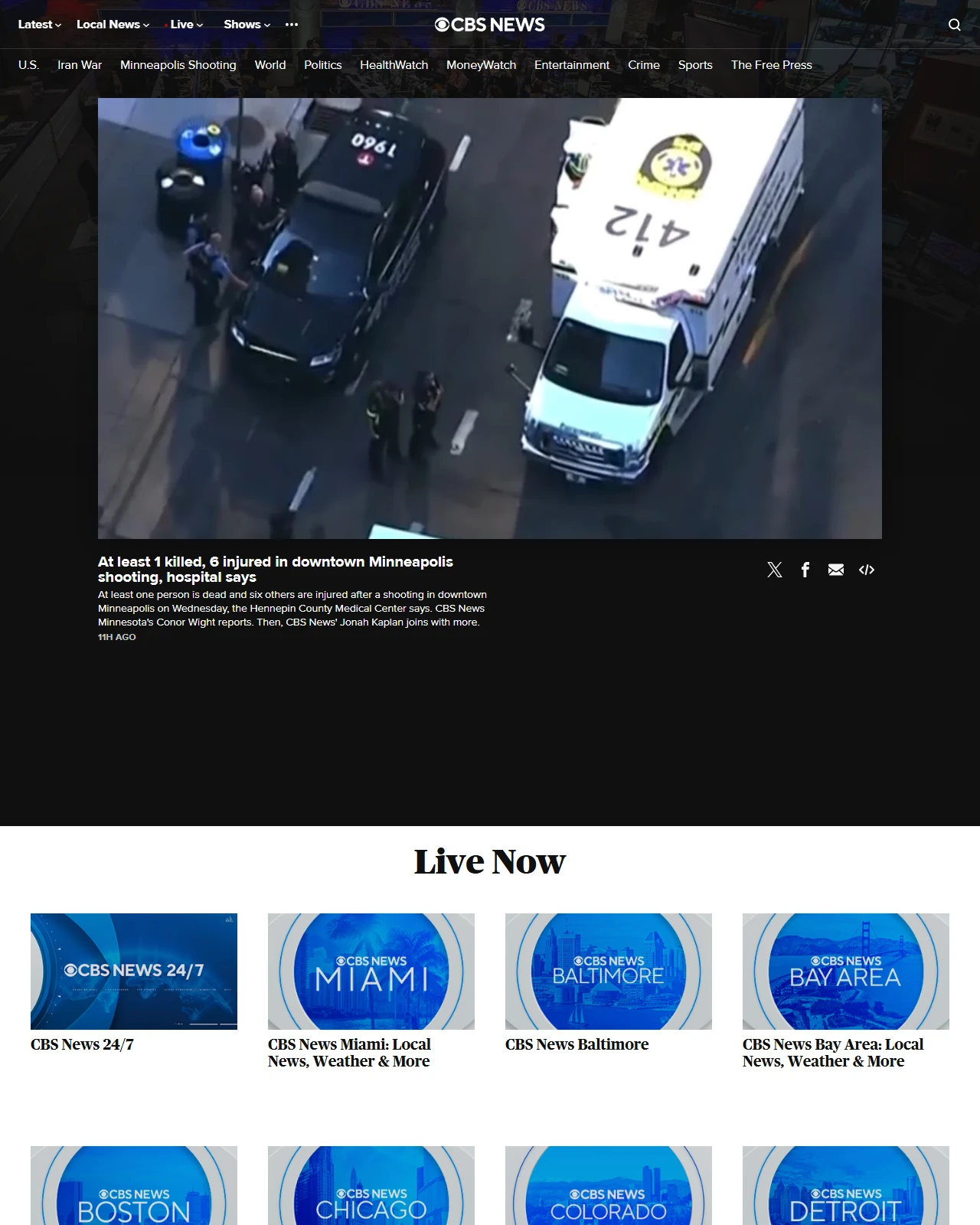Open The Free Press section
The image size is (980, 1225).
772,65
